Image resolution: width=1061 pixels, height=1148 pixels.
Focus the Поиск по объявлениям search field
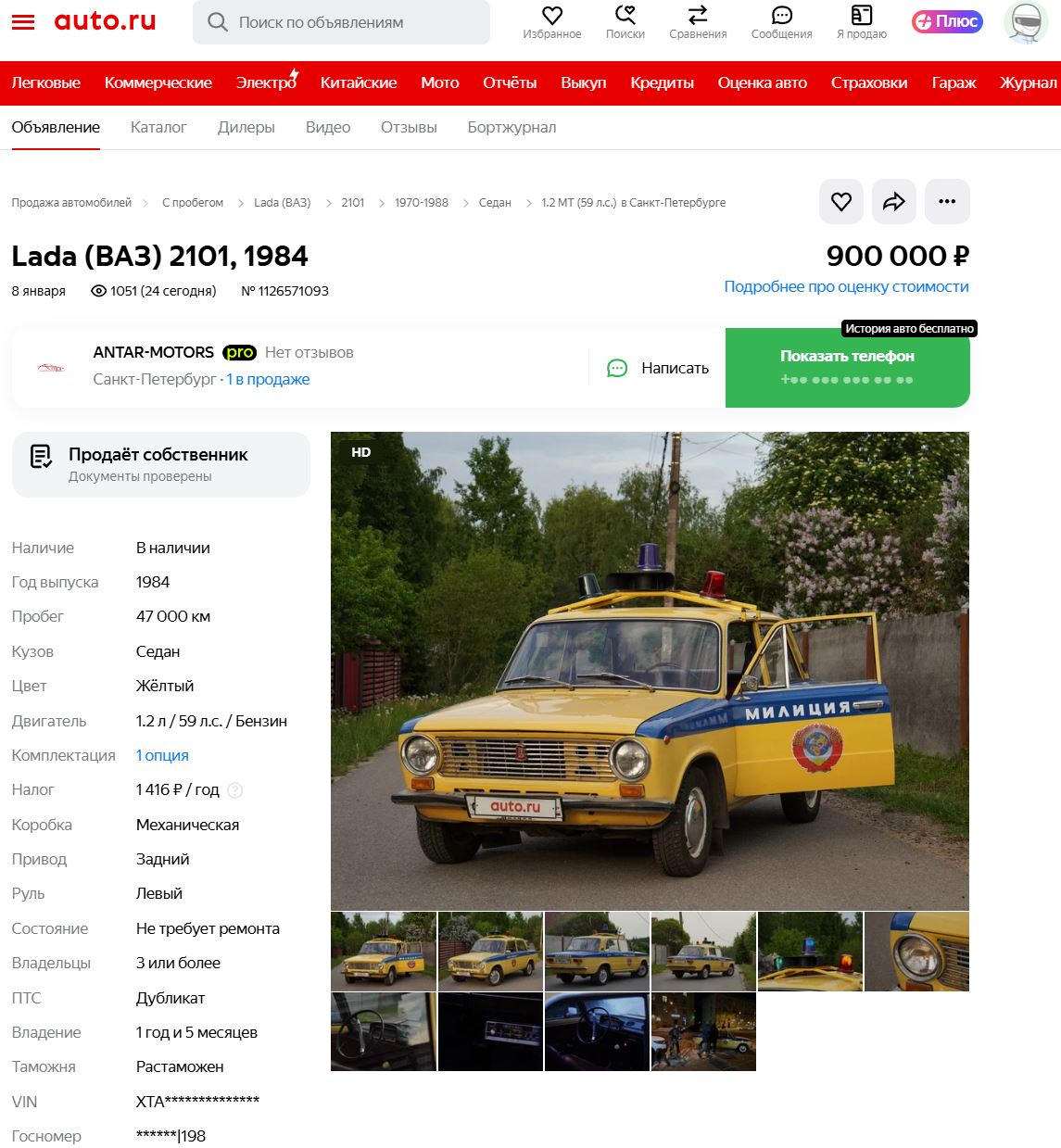(341, 22)
